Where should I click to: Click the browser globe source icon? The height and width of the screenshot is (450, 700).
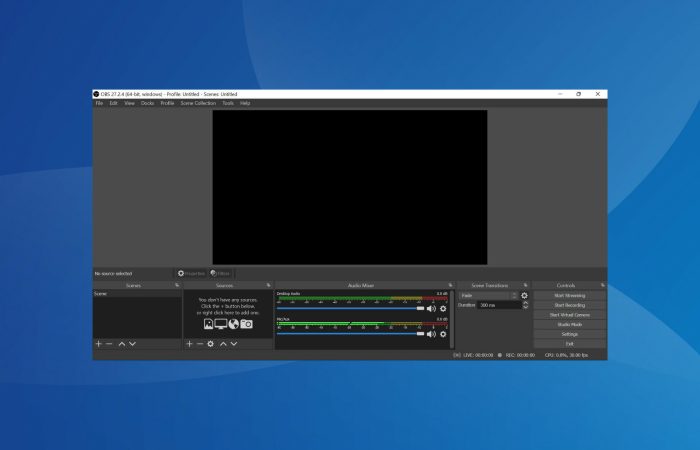click(233, 324)
